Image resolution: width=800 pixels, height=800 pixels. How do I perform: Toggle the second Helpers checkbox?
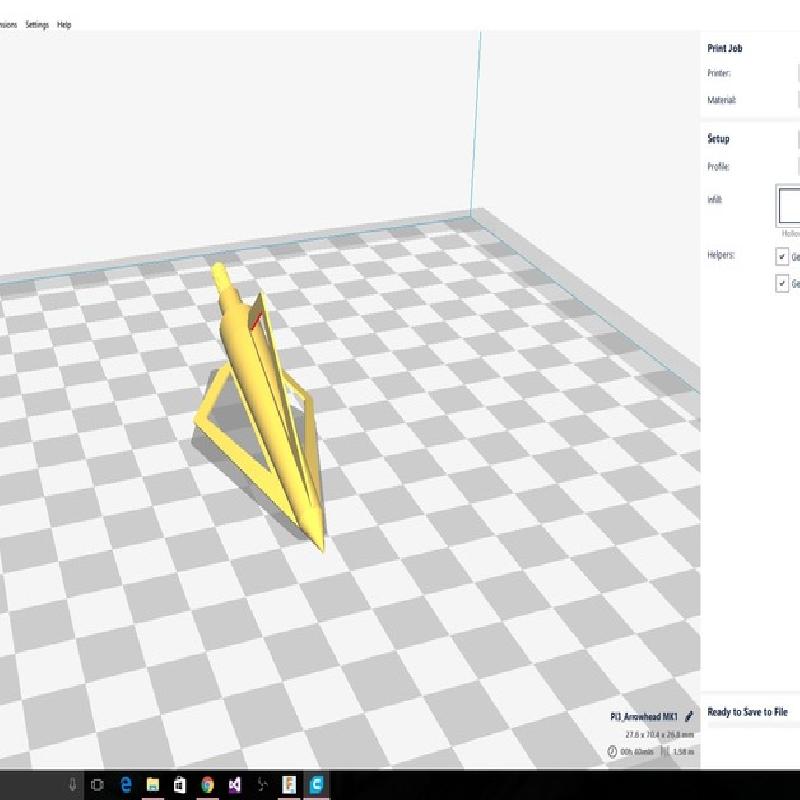(x=782, y=284)
